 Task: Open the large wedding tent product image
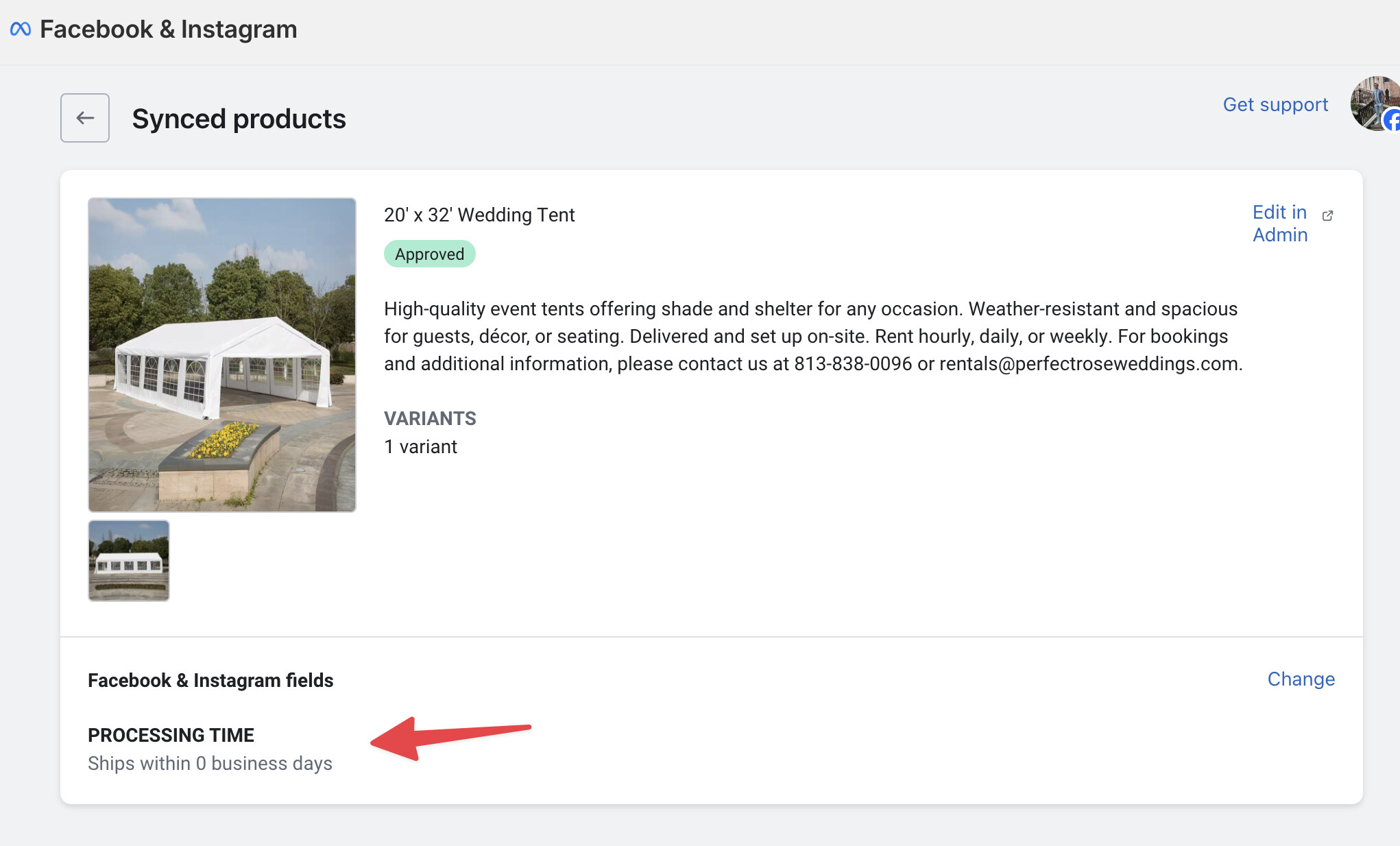(222, 355)
